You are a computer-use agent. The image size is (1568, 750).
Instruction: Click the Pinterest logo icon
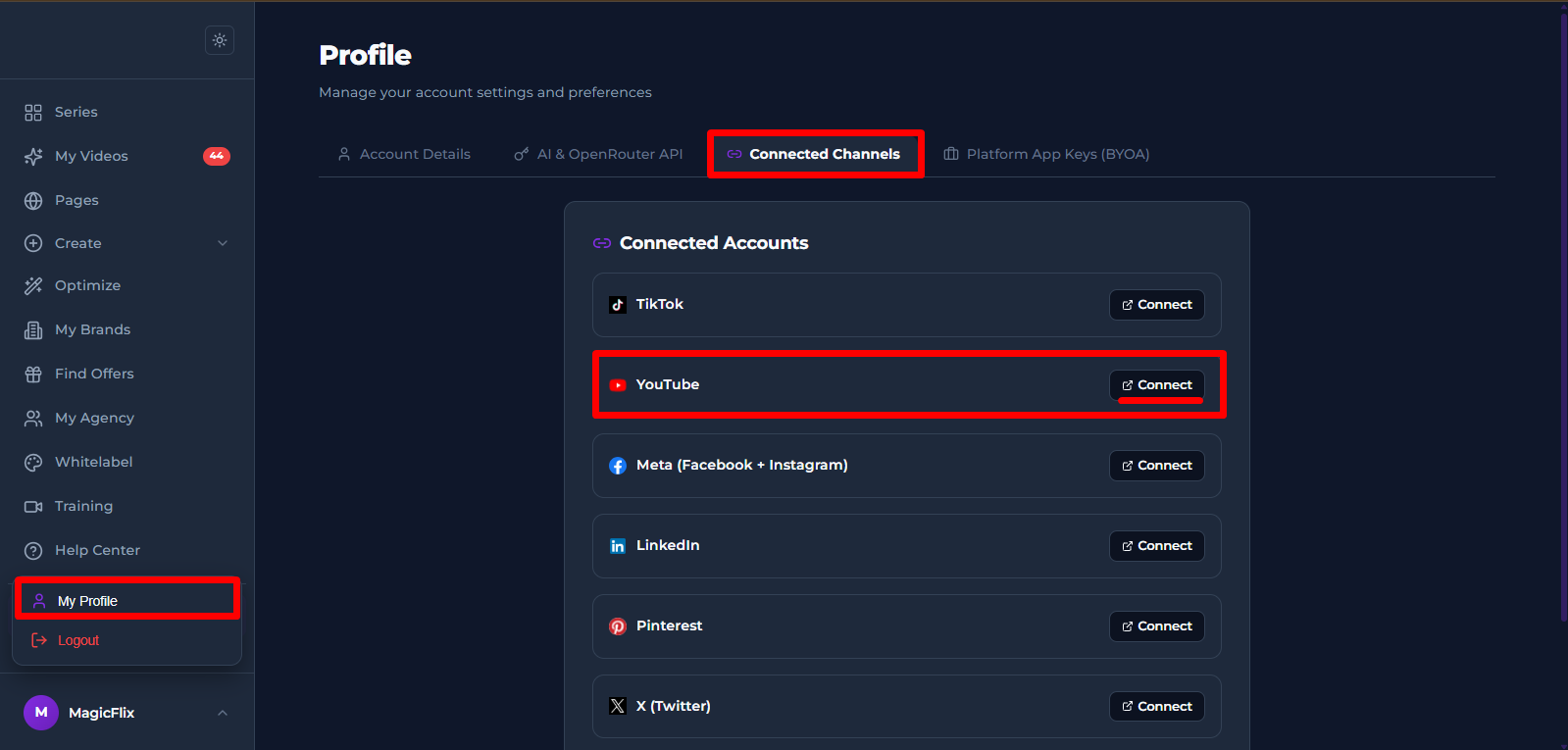point(618,626)
